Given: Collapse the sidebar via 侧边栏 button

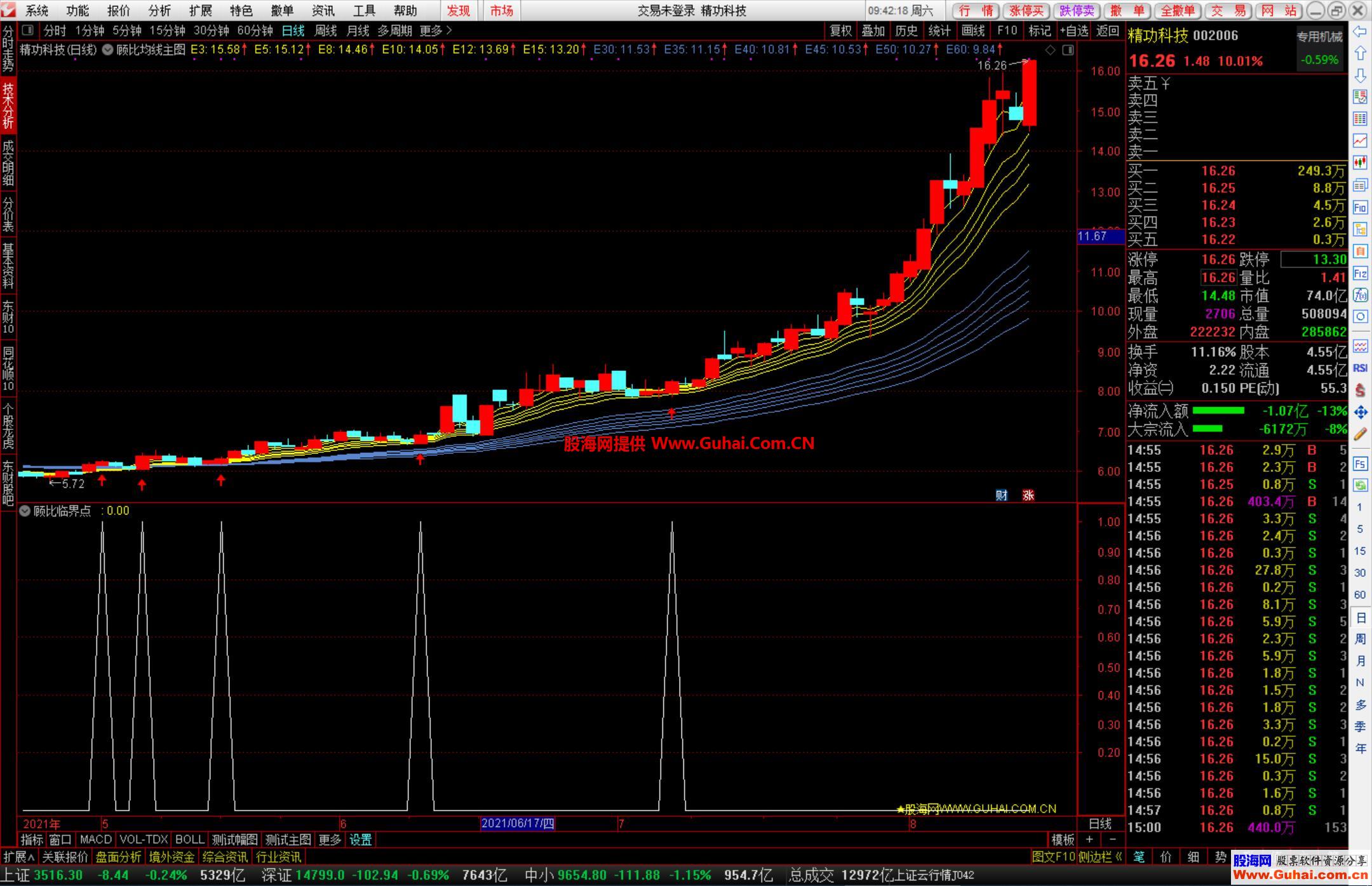Looking at the screenshot, I should [1100, 857].
